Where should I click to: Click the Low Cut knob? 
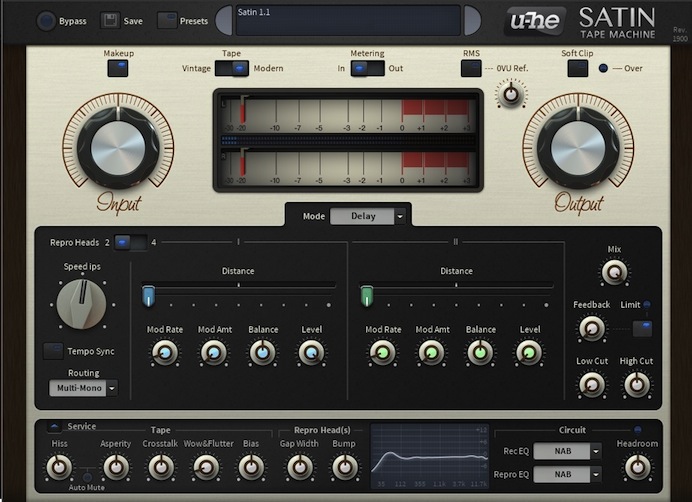pos(592,385)
